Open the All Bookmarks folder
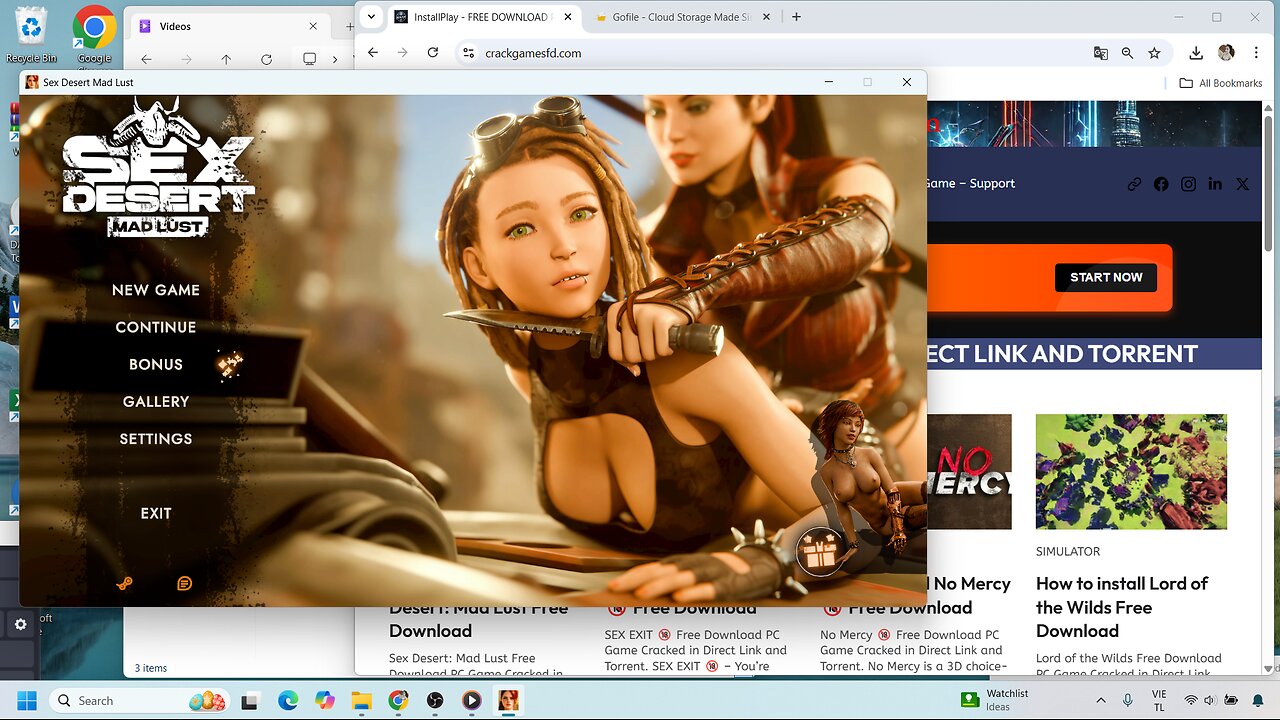 (x=1221, y=83)
